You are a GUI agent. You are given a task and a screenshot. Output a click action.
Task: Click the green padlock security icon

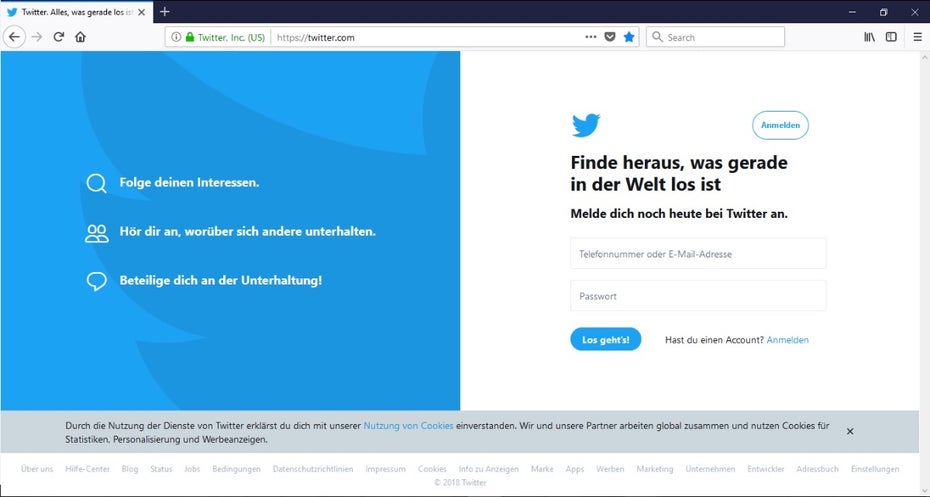pyautogui.click(x=190, y=37)
